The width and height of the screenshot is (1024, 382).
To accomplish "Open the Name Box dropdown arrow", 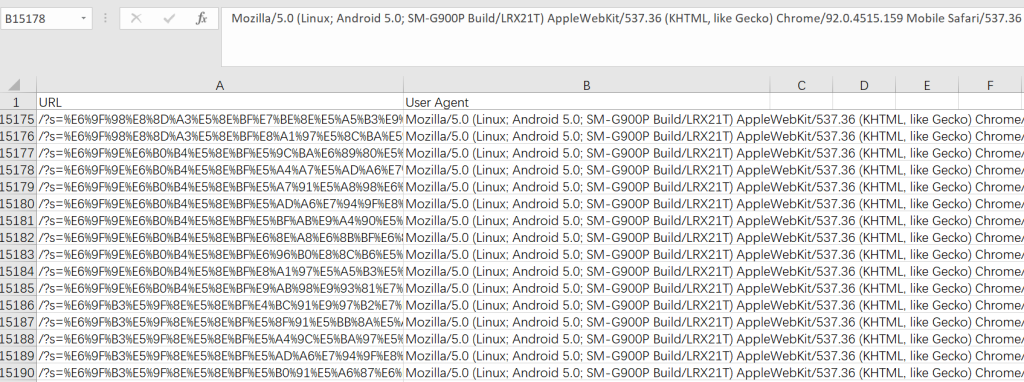I will (x=84, y=18).
